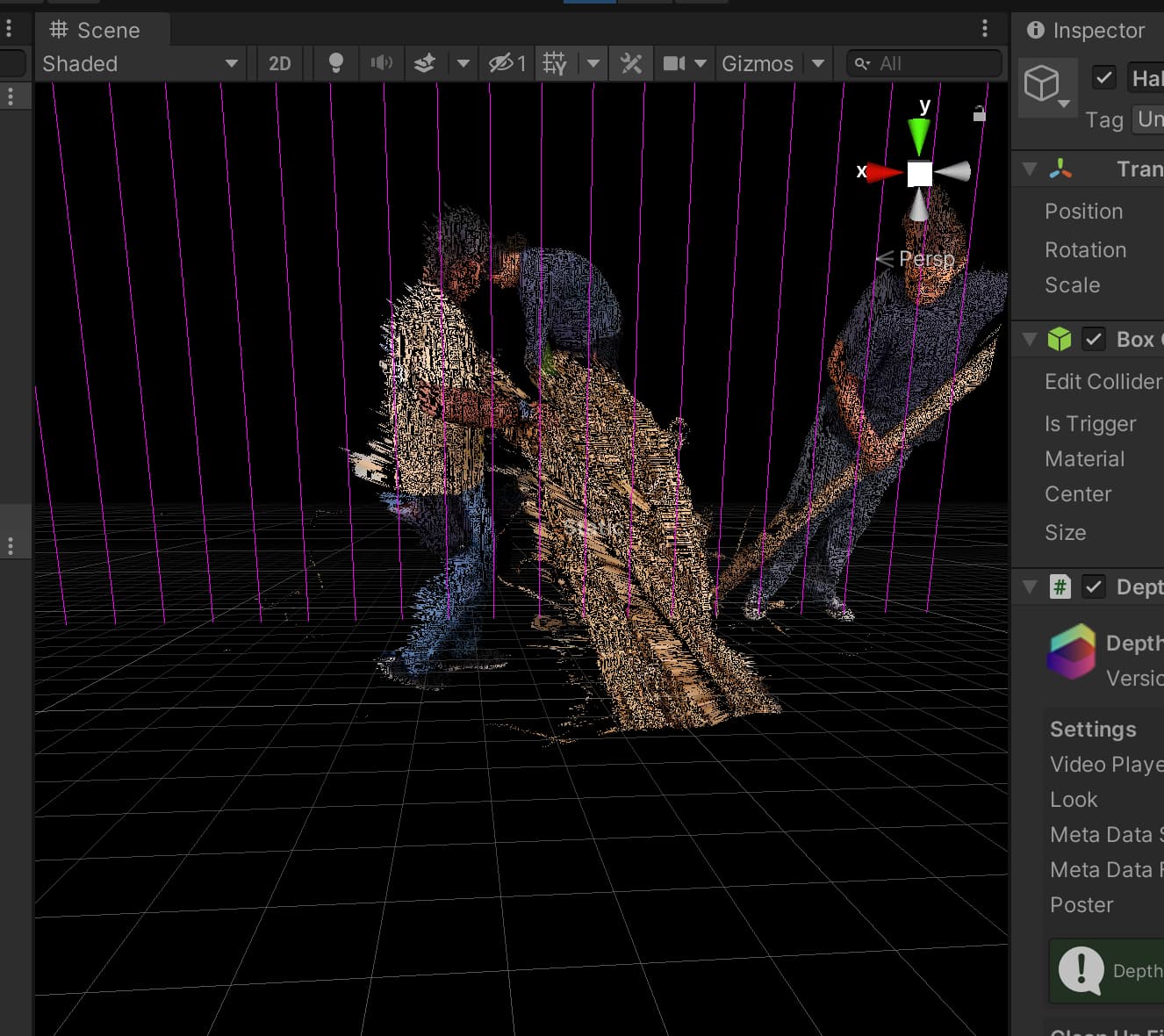This screenshot has height=1036, width=1164.
Task: Toggle the scene grid visibility icon
Action: (x=555, y=63)
